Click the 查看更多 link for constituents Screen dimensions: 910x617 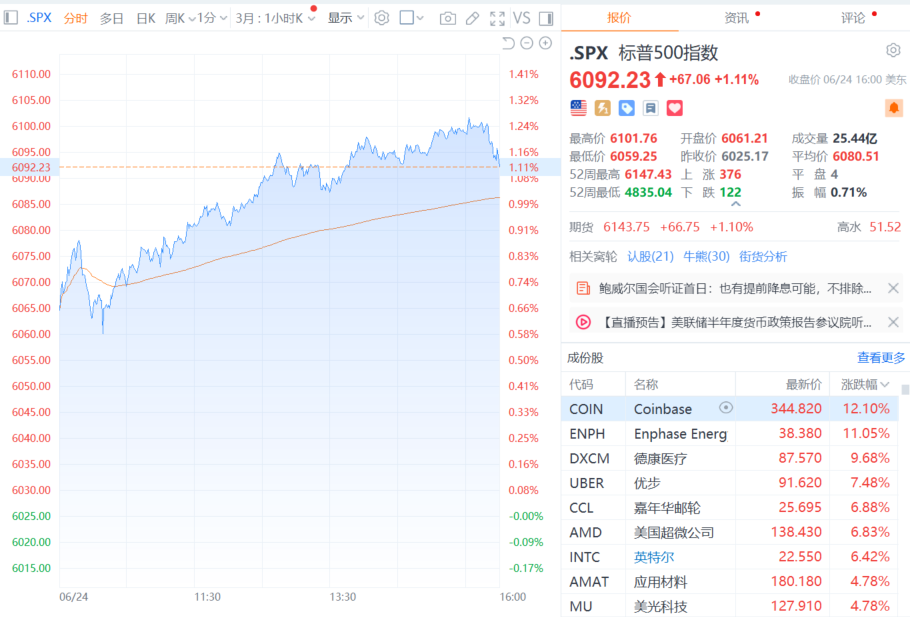(880, 358)
